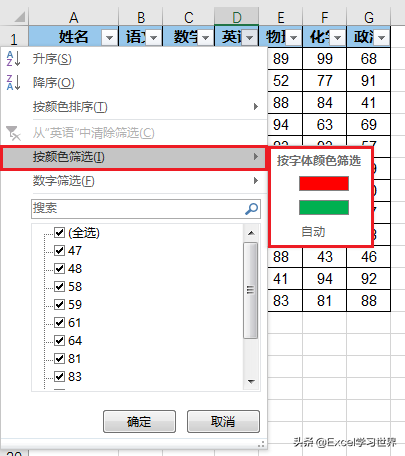Select column F header
Image resolution: width=405 pixels, height=456 pixels.
coord(325,17)
